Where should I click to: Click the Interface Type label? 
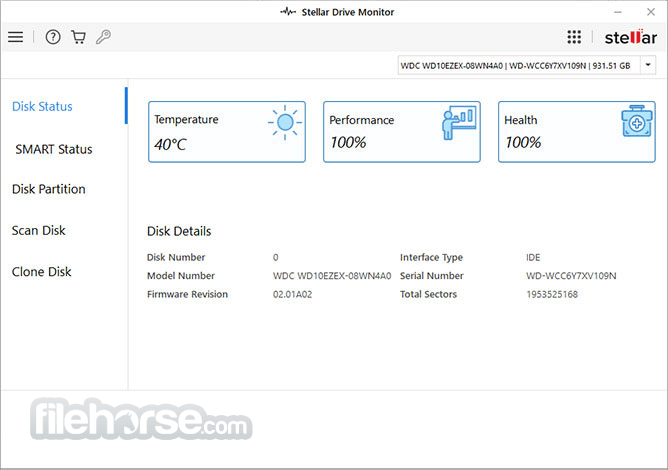click(431, 257)
